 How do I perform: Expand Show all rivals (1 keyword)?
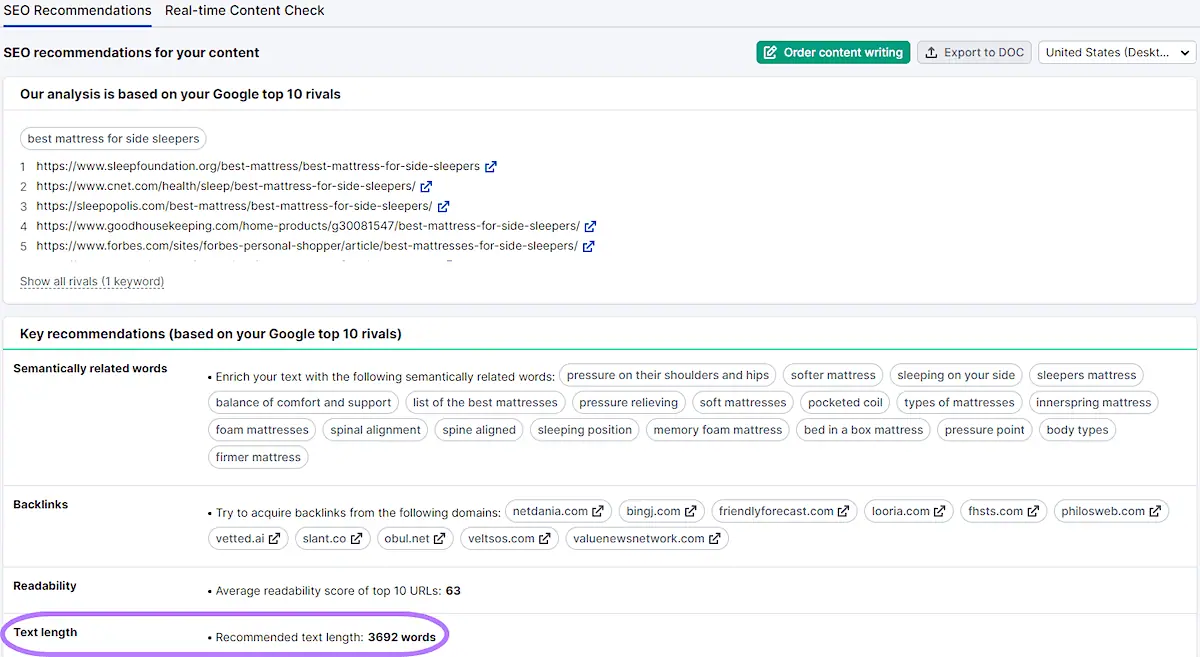pyautogui.click(x=92, y=282)
